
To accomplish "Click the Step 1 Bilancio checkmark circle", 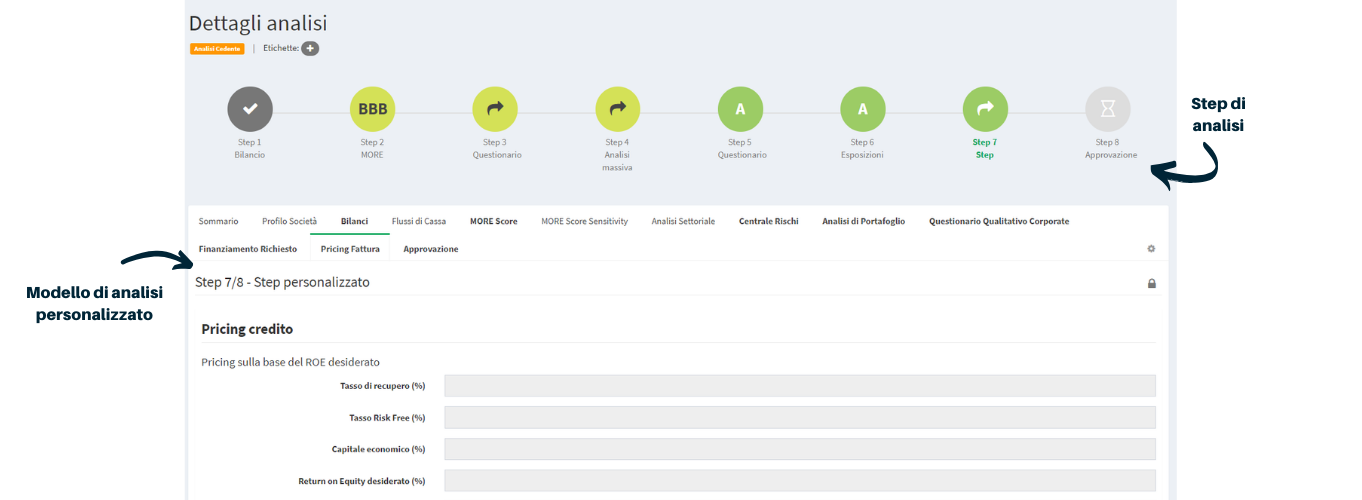I will pyautogui.click(x=250, y=109).
